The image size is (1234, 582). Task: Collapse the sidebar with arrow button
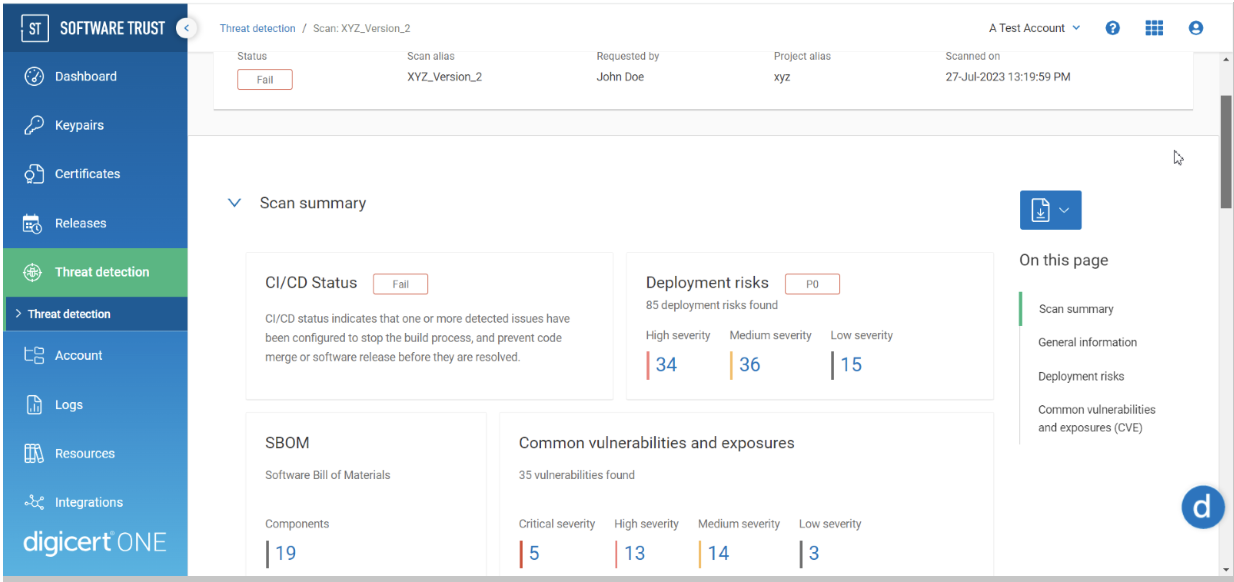pos(186,28)
